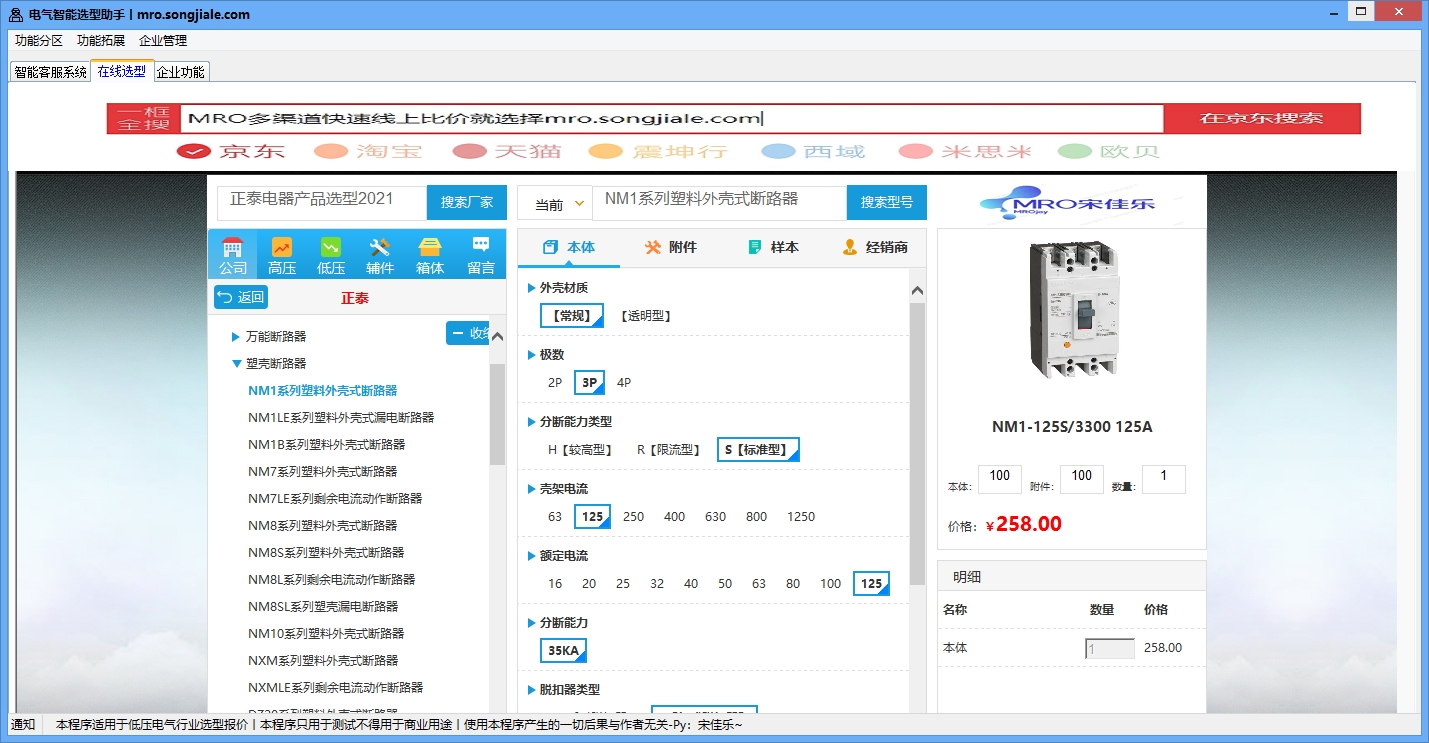
Task: Click the main search text box
Action: coord(672,119)
